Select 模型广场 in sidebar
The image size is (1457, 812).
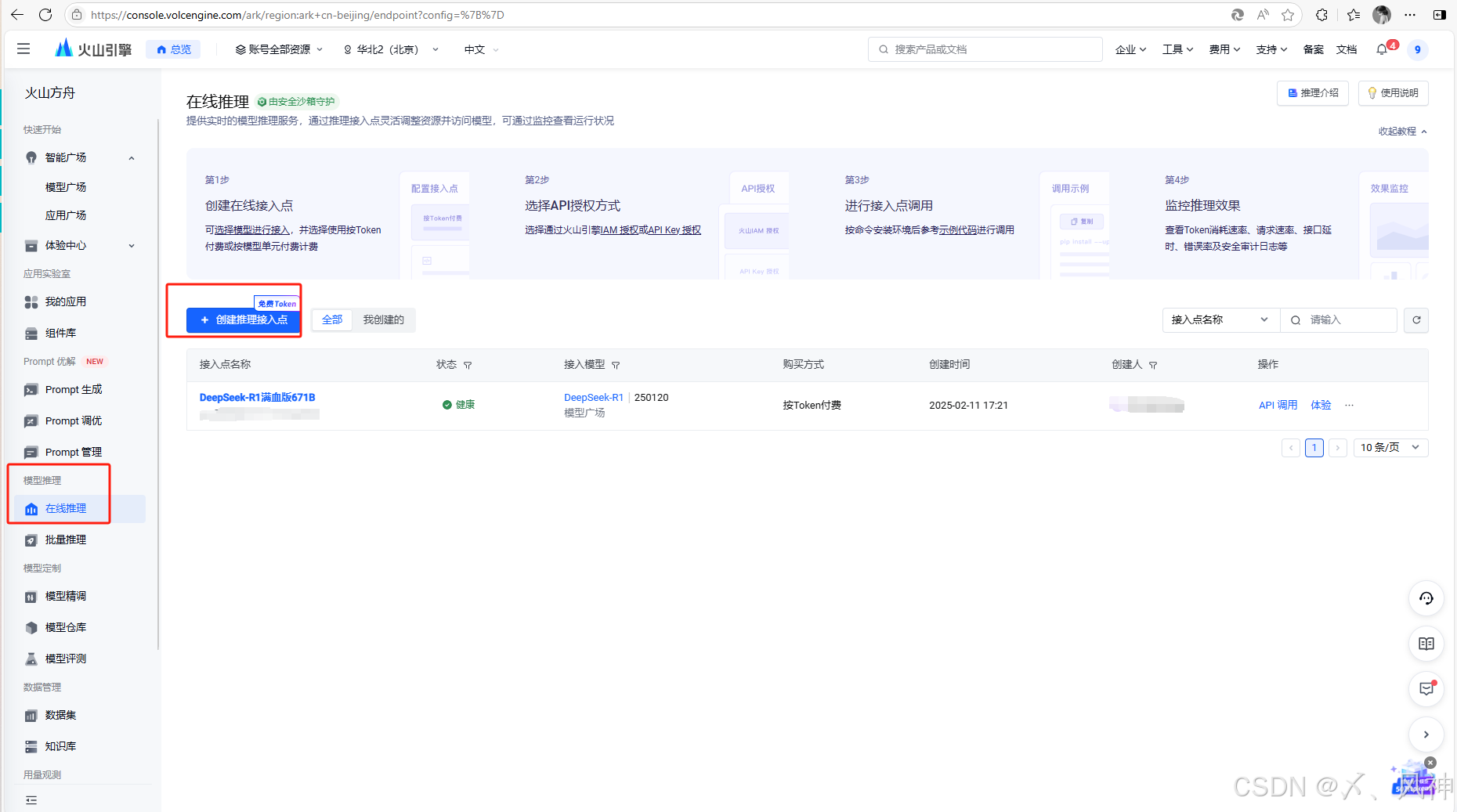point(66,187)
